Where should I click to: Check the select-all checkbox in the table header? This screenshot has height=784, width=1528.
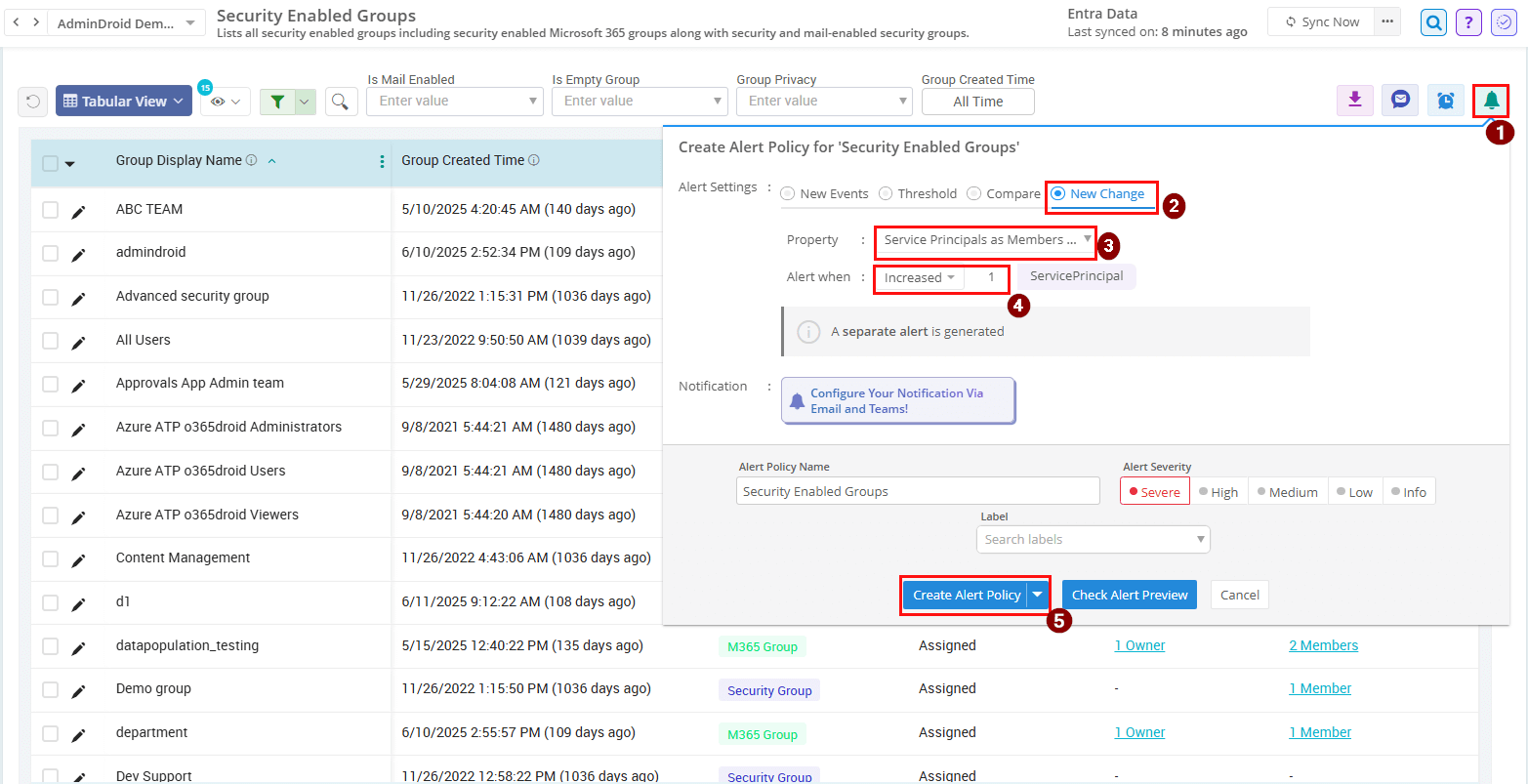[x=52, y=162]
